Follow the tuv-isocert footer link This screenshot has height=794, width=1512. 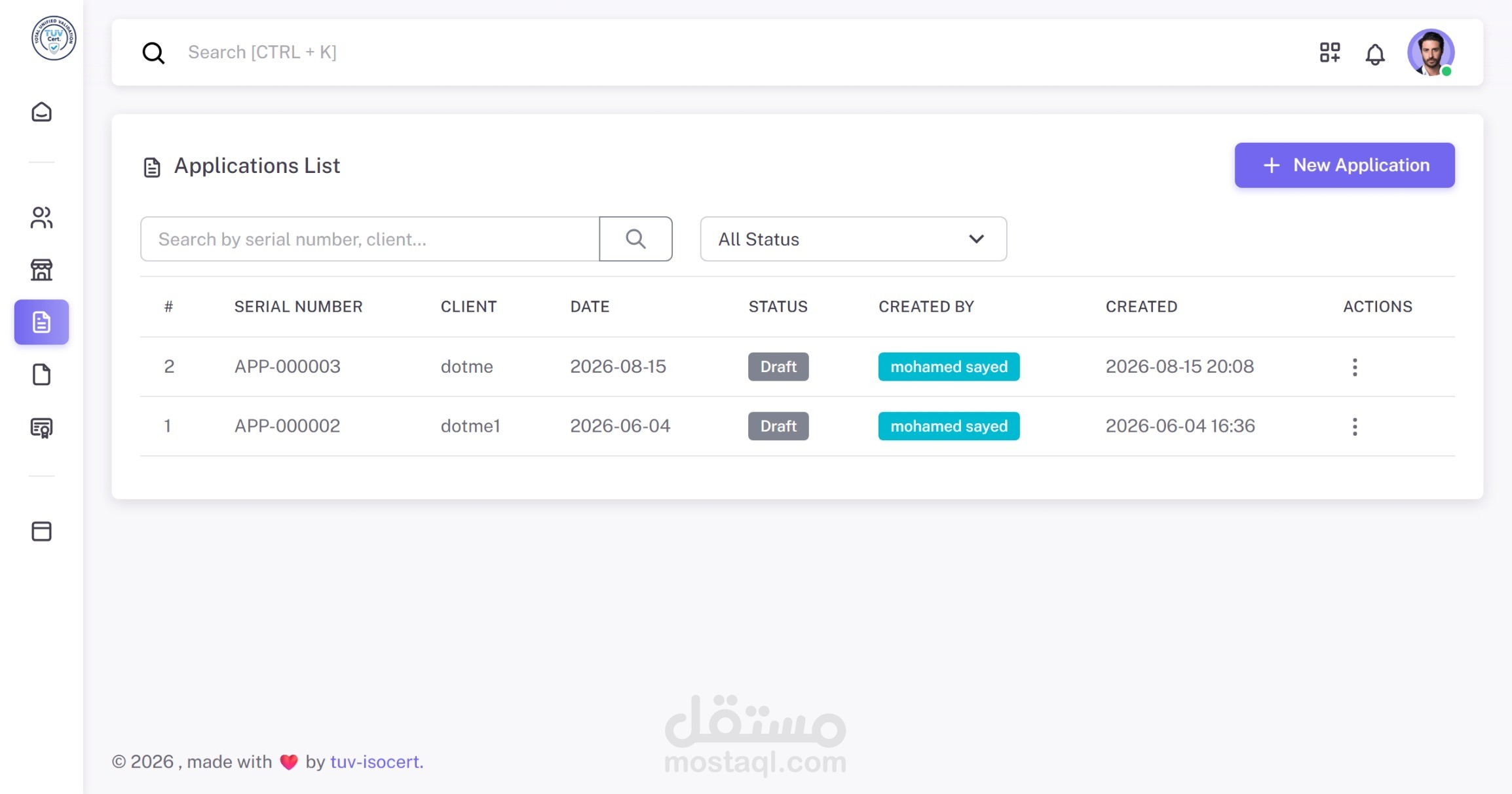point(377,762)
